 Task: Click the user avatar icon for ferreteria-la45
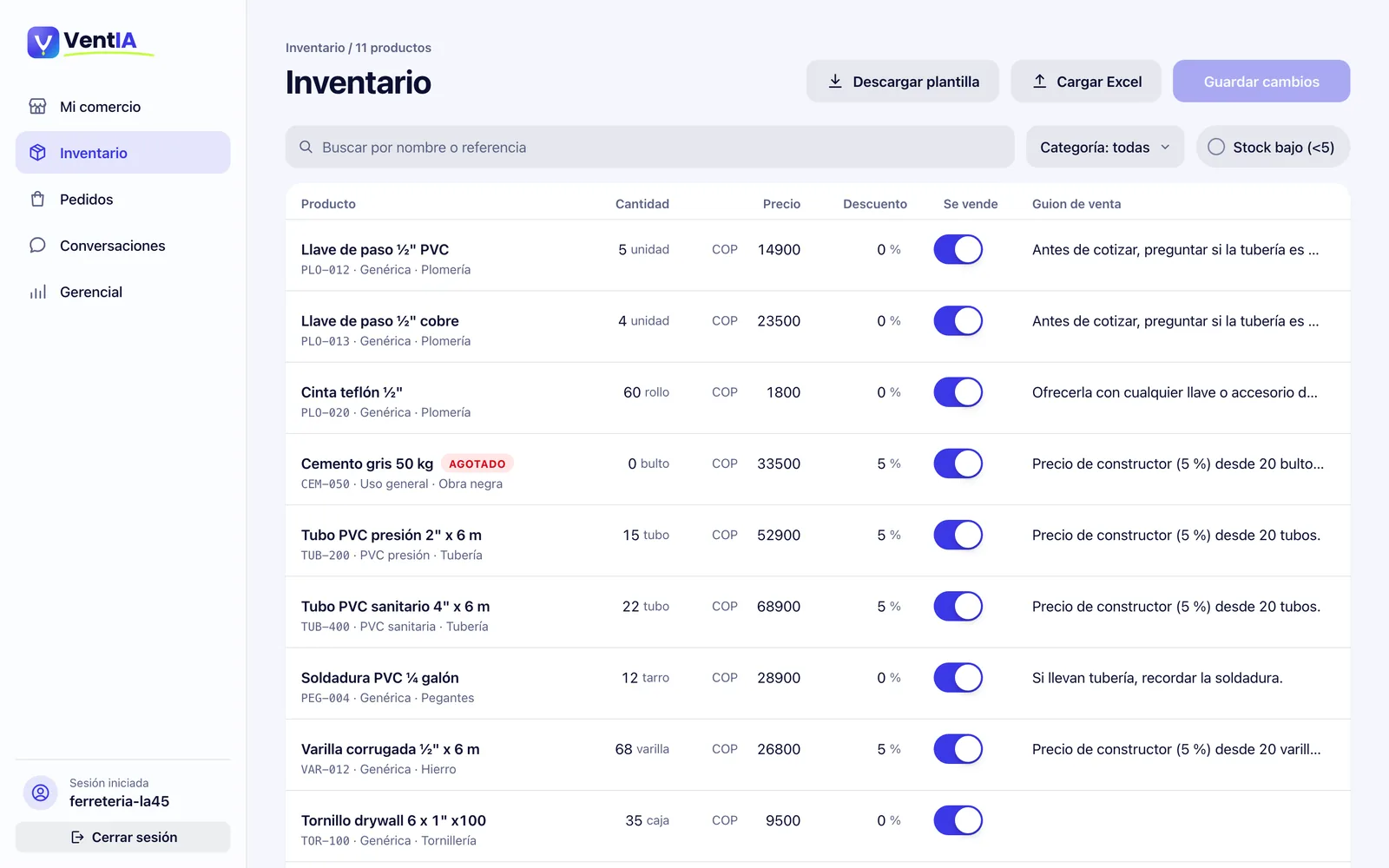[x=40, y=792]
